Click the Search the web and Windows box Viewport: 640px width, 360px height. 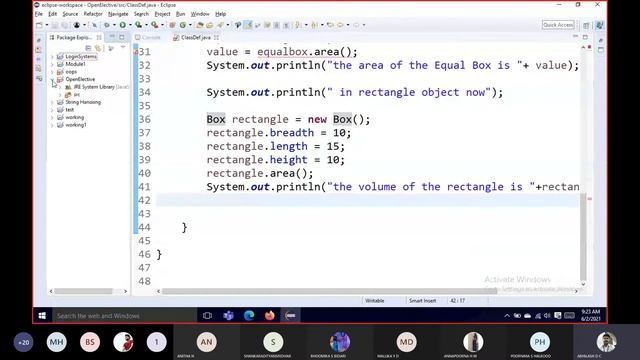pos(124,316)
